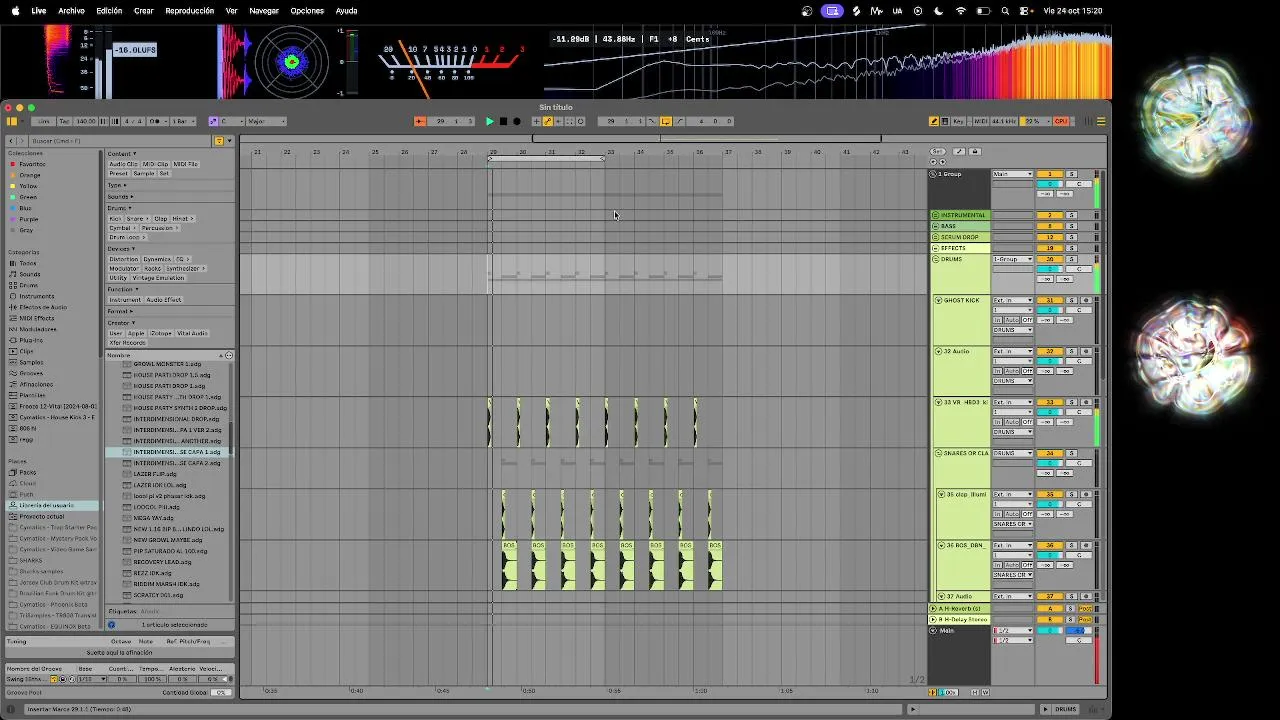Open the Major scale type dropdown
Image resolution: width=1280 pixels, height=720 pixels.
tap(267, 121)
